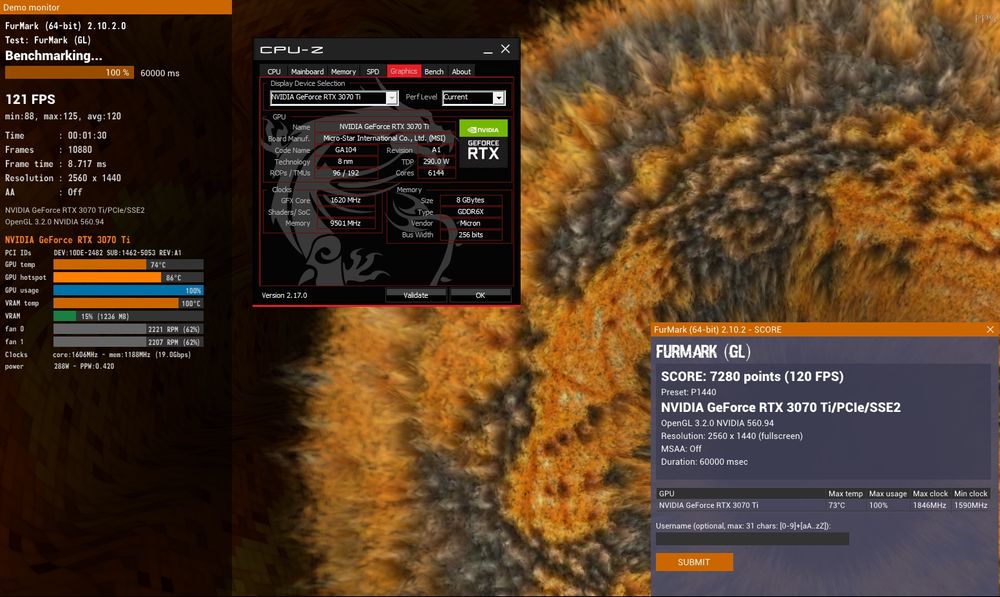The width and height of the screenshot is (1000, 597).
Task: Click the TDP value 290.0 W
Action: click(436, 161)
